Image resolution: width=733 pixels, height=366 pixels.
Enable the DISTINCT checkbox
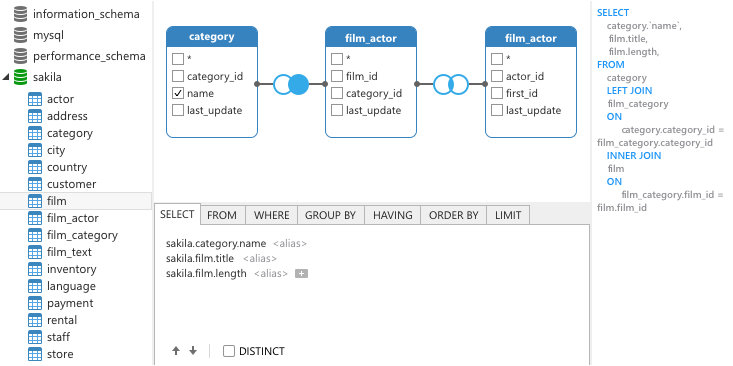click(x=229, y=351)
